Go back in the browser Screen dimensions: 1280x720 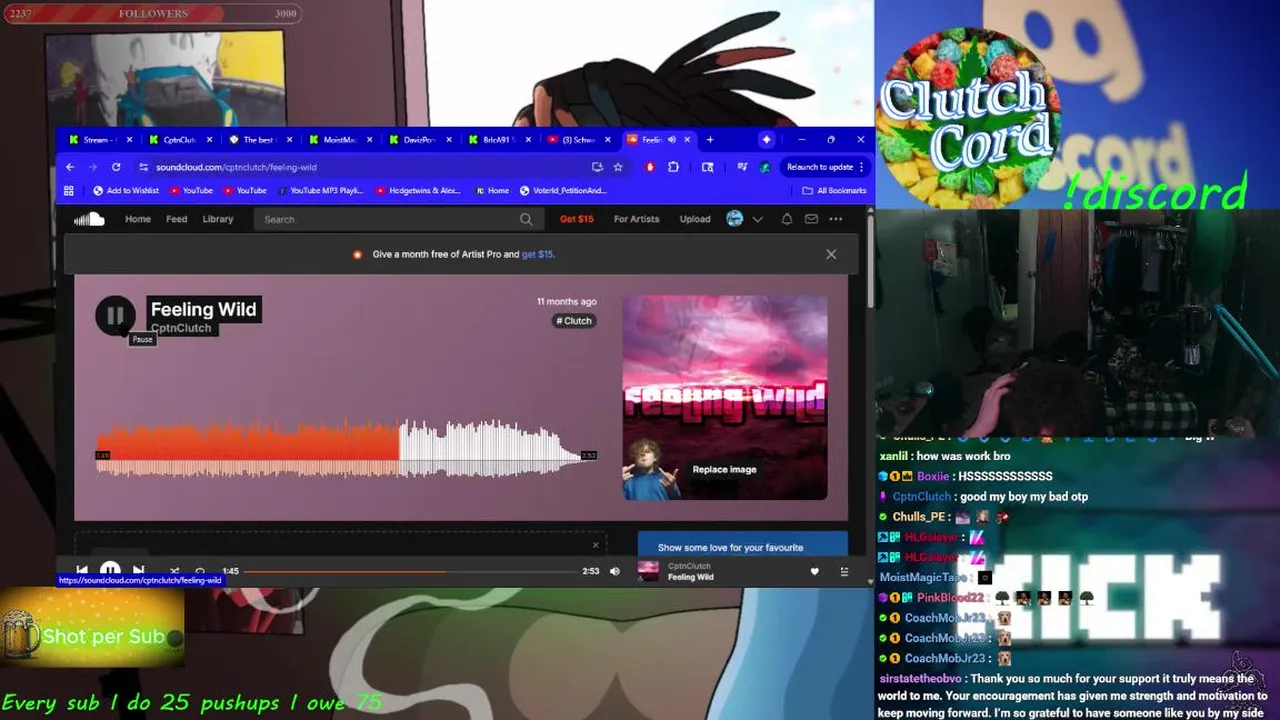click(69, 167)
